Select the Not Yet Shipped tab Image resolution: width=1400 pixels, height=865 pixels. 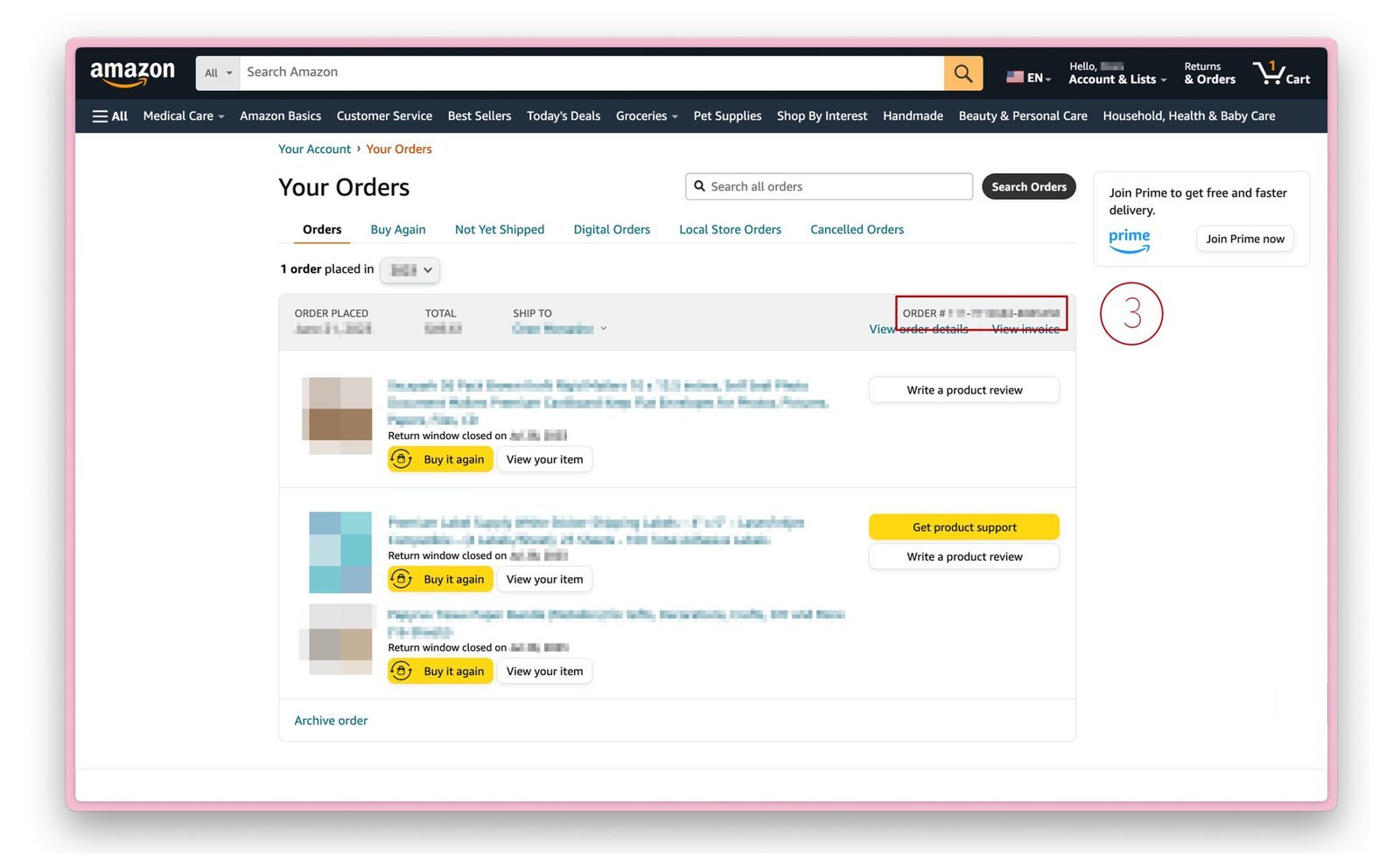tap(500, 230)
